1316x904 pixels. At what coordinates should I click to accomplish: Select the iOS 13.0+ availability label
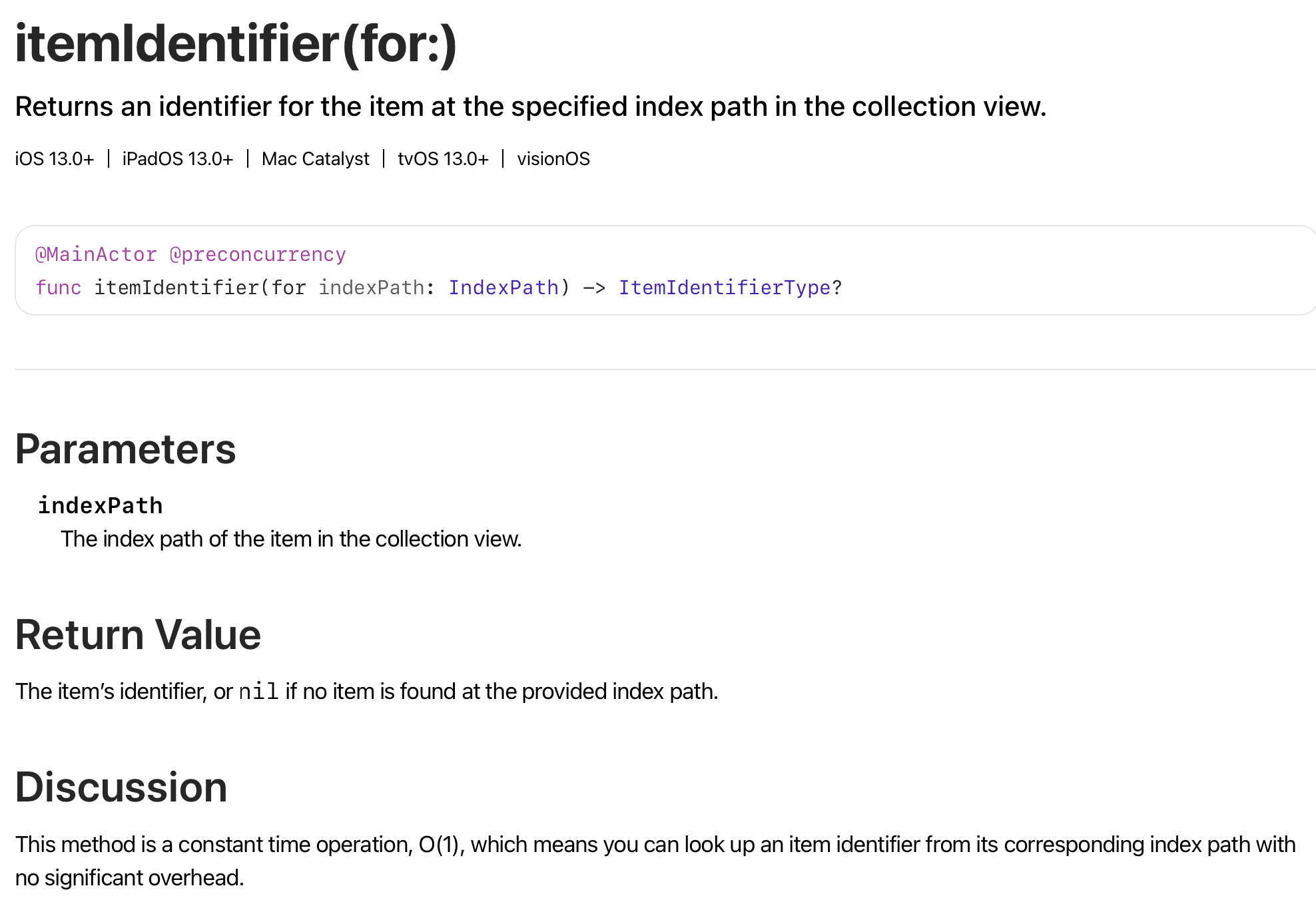pyautogui.click(x=55, y=159)
